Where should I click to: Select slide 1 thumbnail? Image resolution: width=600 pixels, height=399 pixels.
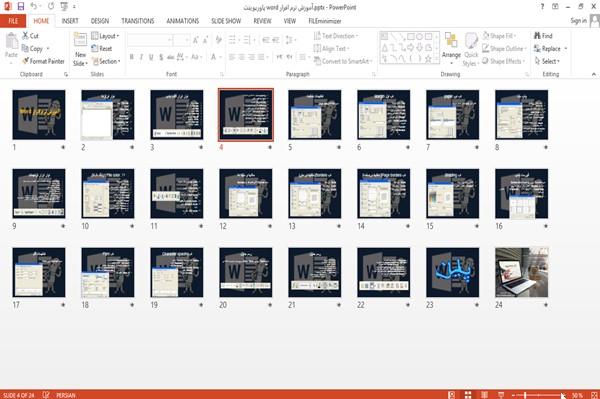tap(39, 114)
